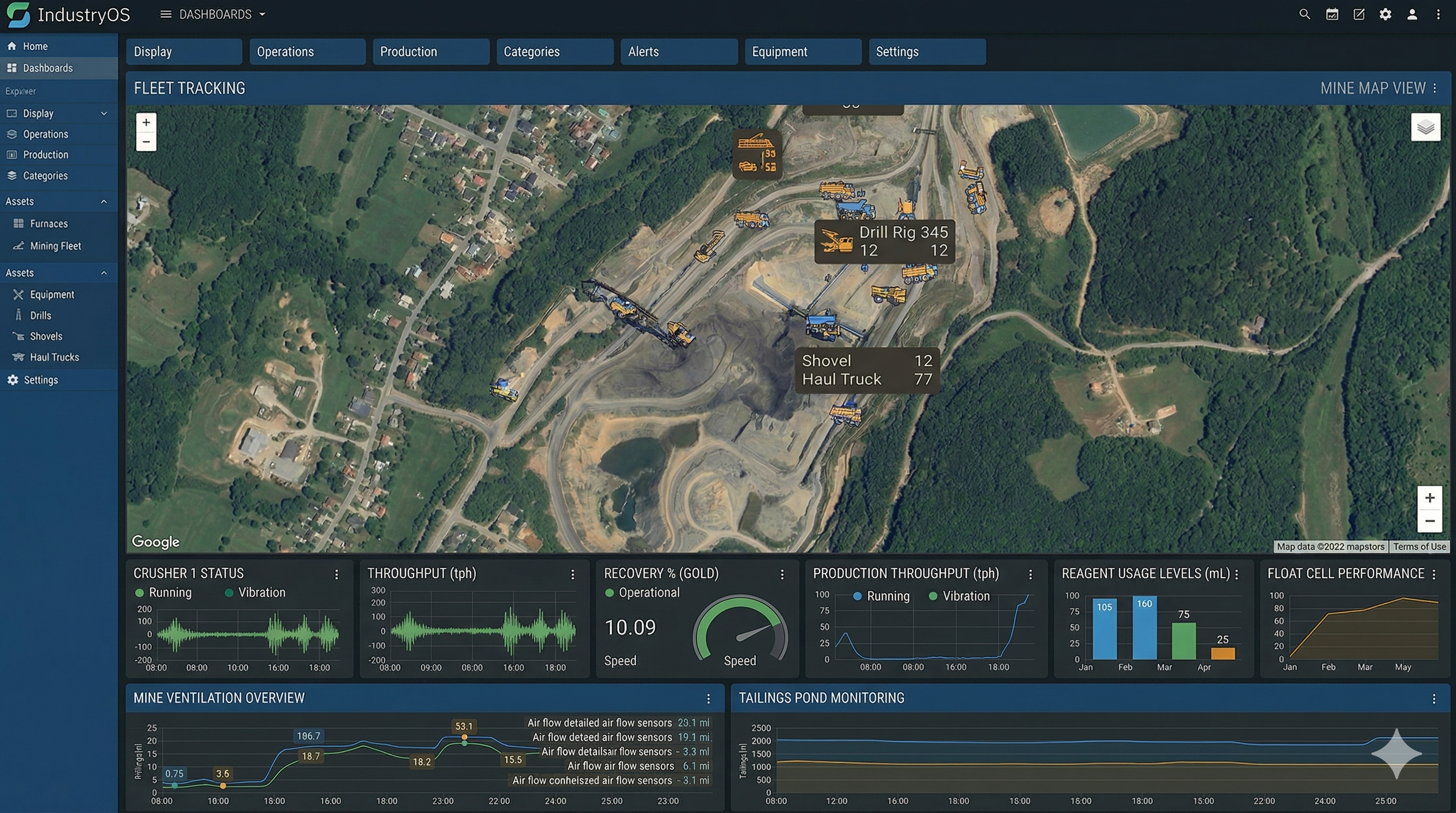Open the calendar icon in the top bar
Image resolution: width=1456 pixels, height=813 pixels.
pyautogui.click(x=1332, y=14)
